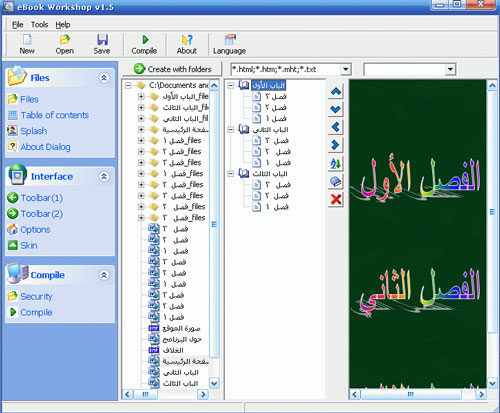Viewport: 500px width, 413px height.
Task: Collapse the الباب الثاني book node
Action: click(230, 129)
